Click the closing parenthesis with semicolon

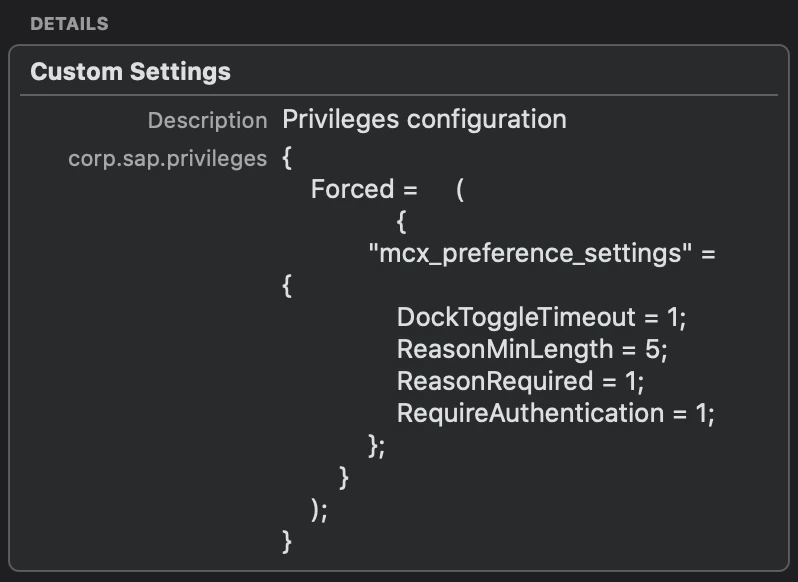click(319, 510)
